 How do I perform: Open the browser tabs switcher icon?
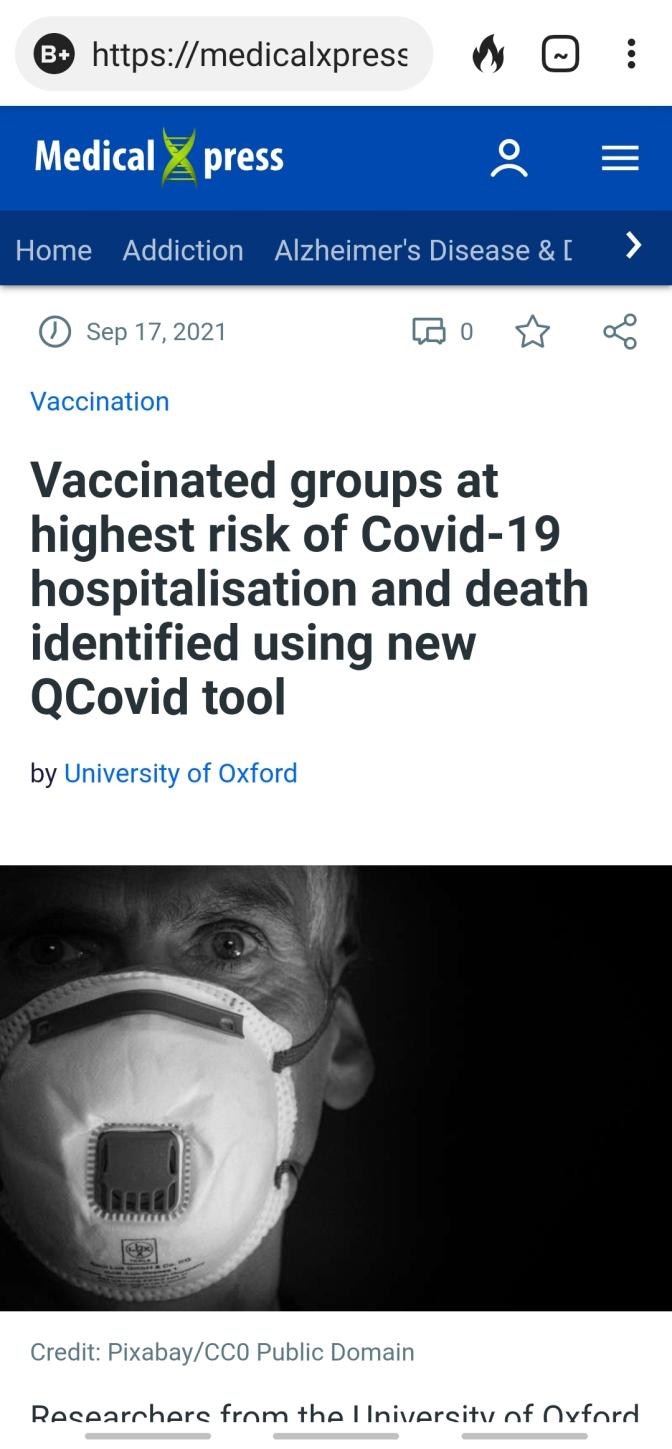(560, 54)
